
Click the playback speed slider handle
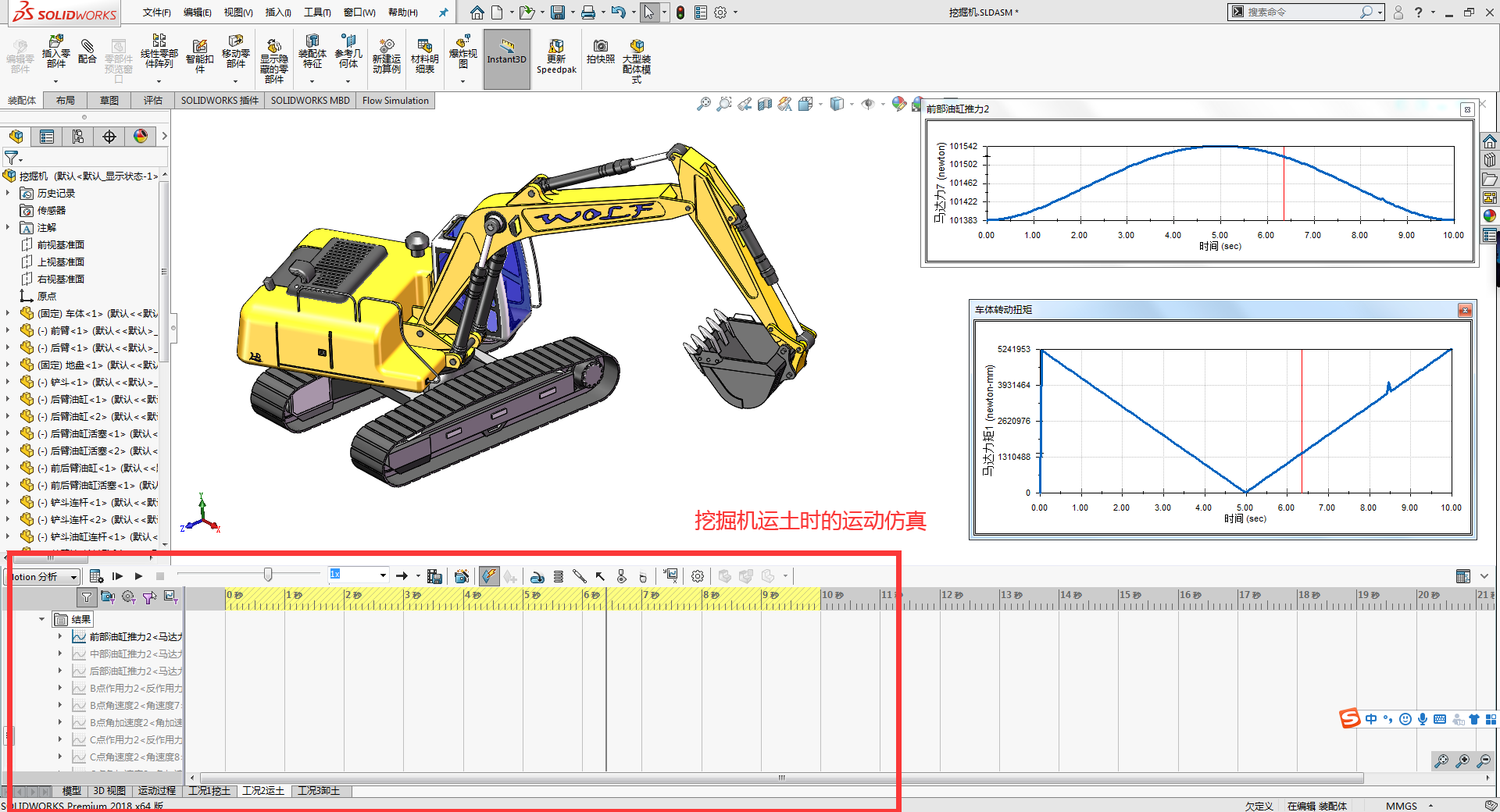pyautogui.click(x=268, y=575)
